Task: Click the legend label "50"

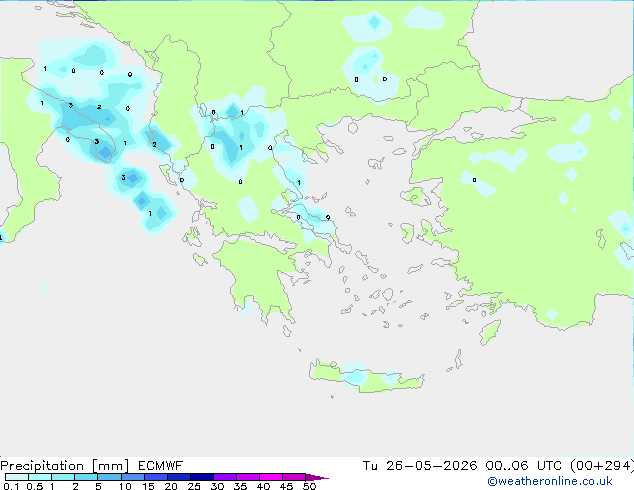Action: click(309, 486)
